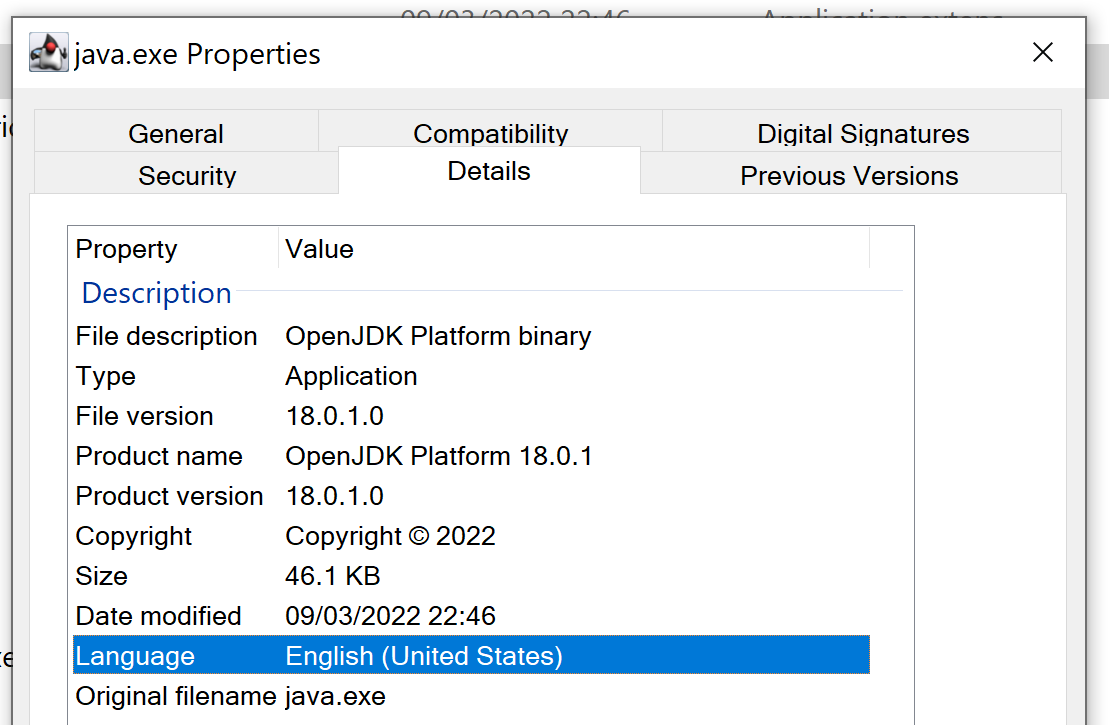Switch to the General tab
Image resolution: width=1109 pixels, height=725 pixels.
(176, 133)
